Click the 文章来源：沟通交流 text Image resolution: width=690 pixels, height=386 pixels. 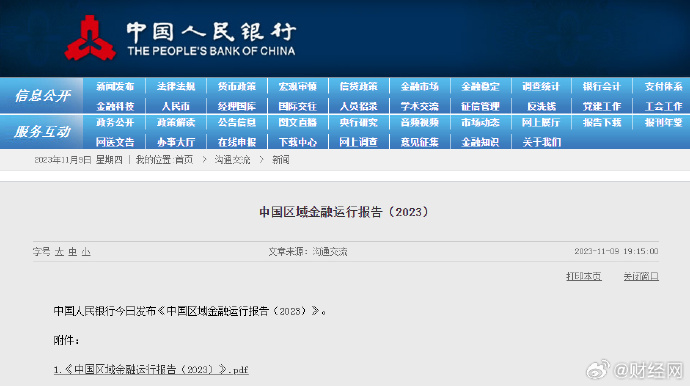point(308,252)
